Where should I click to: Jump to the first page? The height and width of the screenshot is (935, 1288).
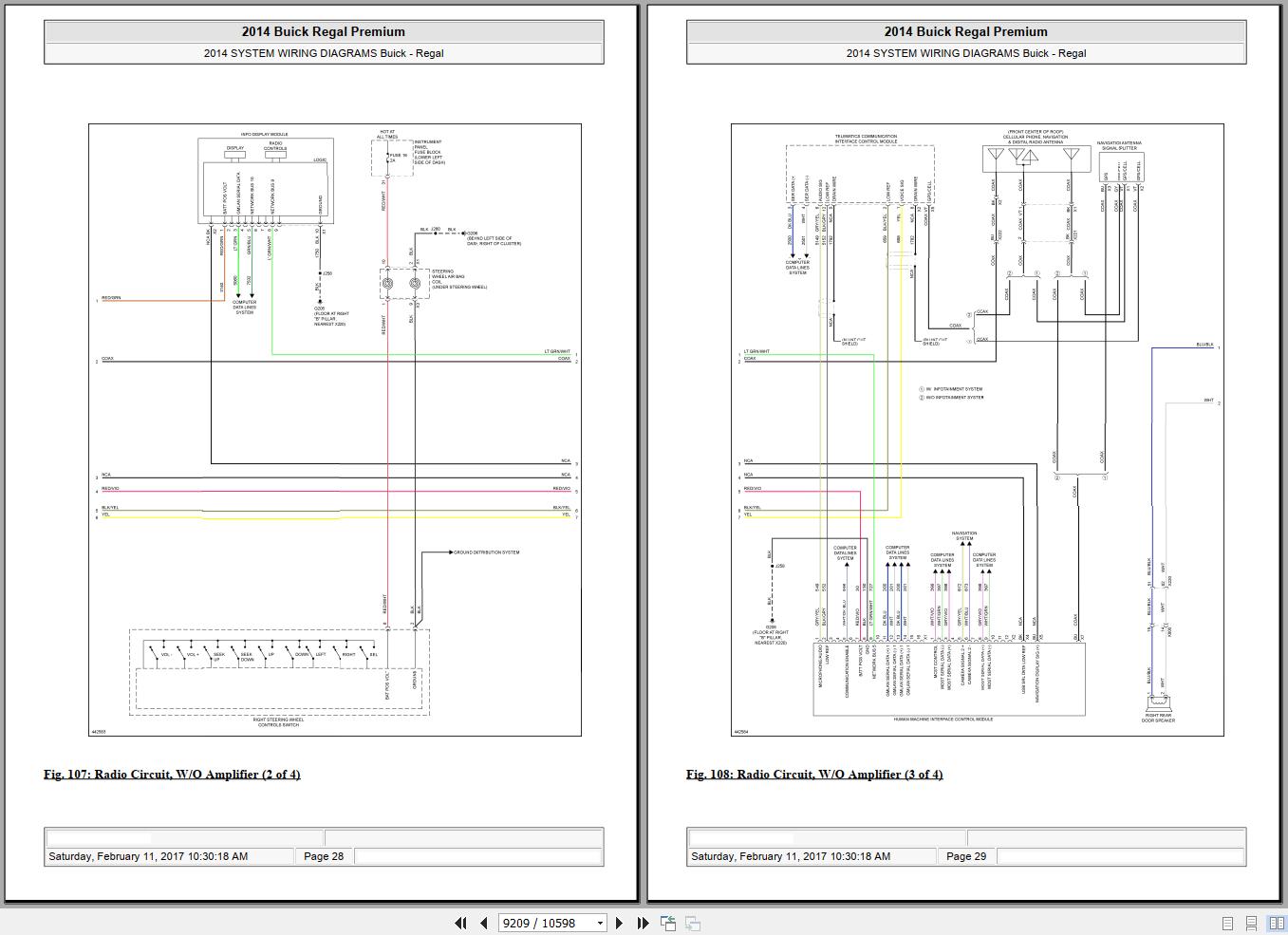click(461, 923)
